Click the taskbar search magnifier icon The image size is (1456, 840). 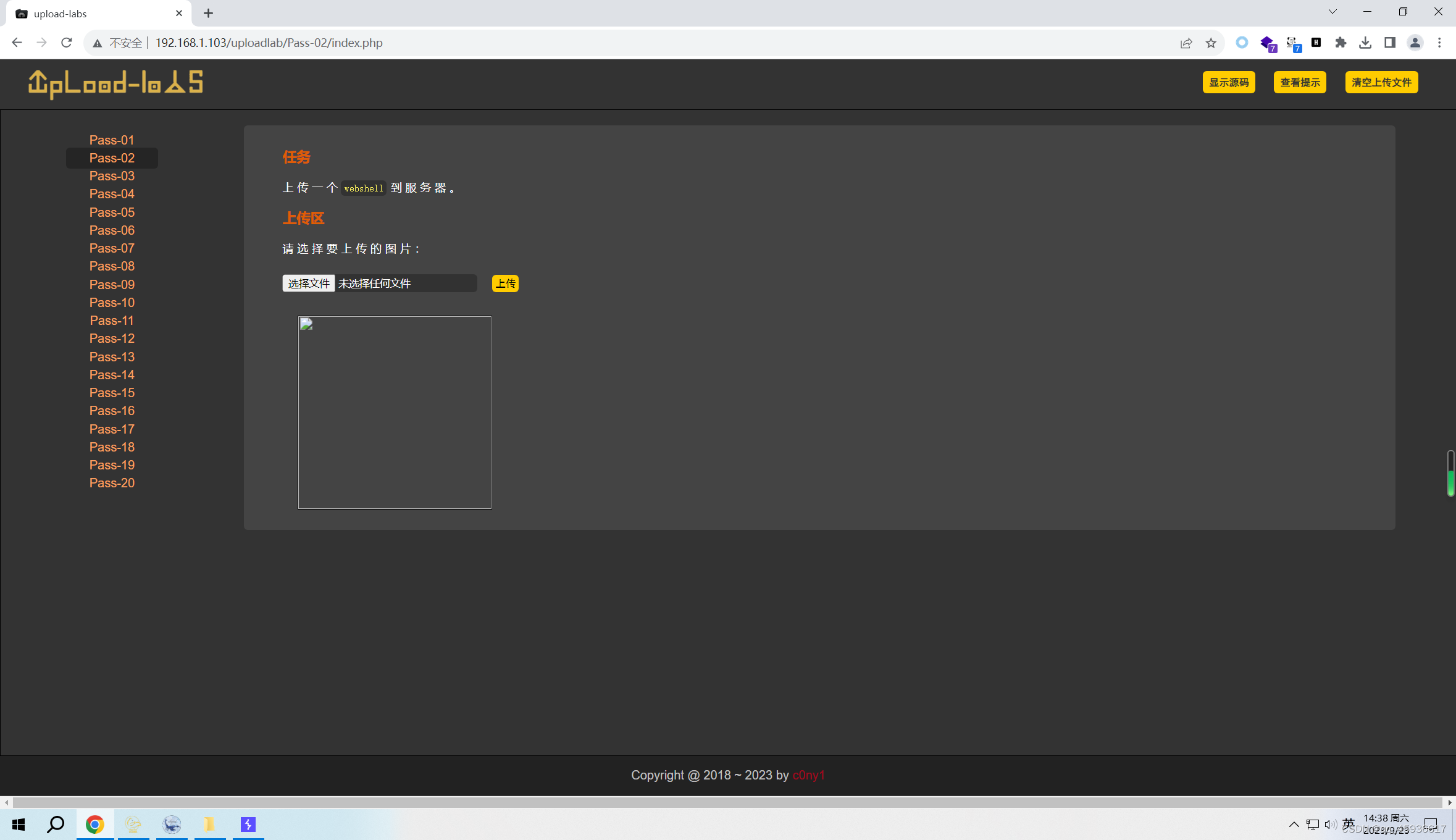[56, 825]
